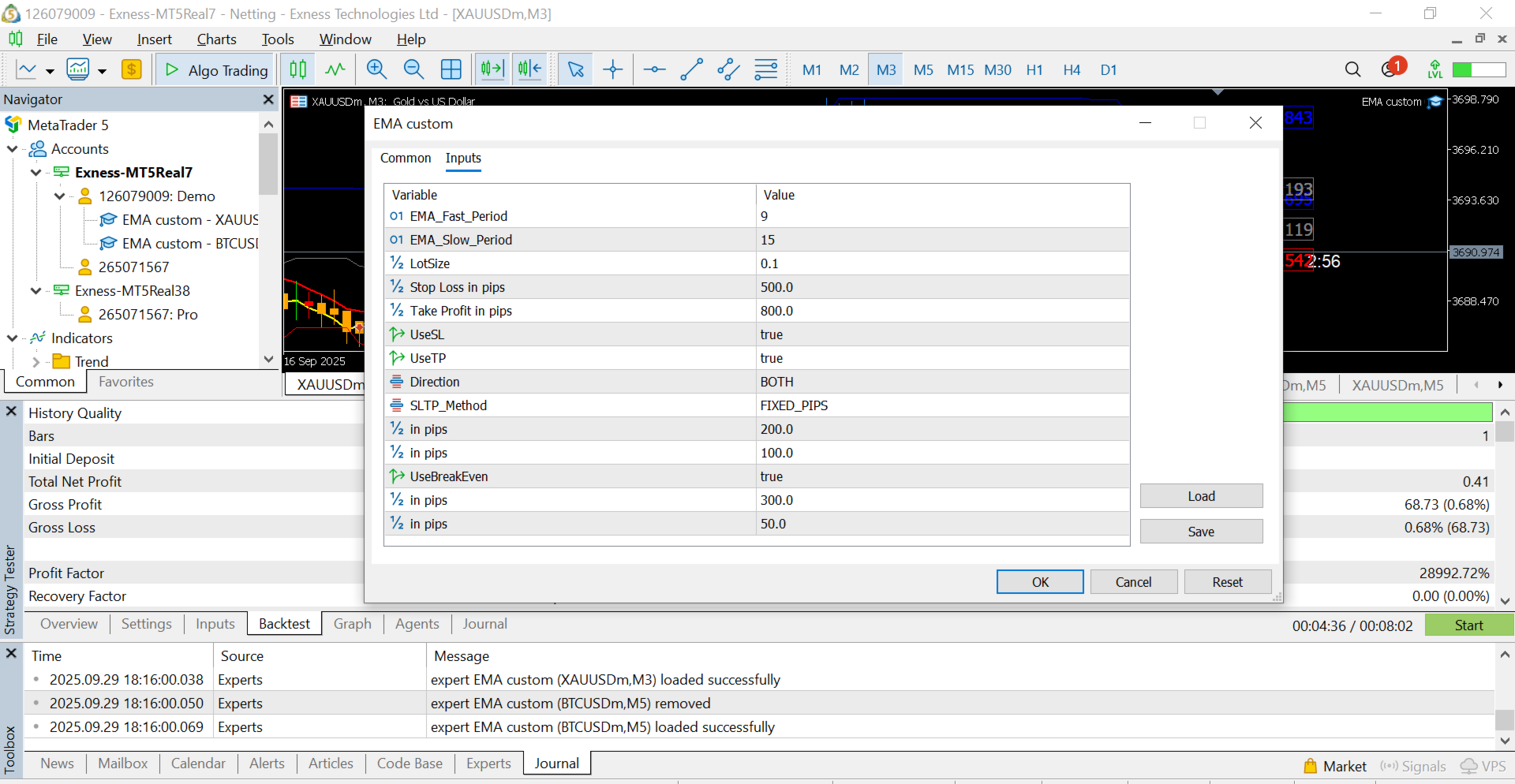Collapse the Accounts tree node
The image size is (1515, 784).
13,149
